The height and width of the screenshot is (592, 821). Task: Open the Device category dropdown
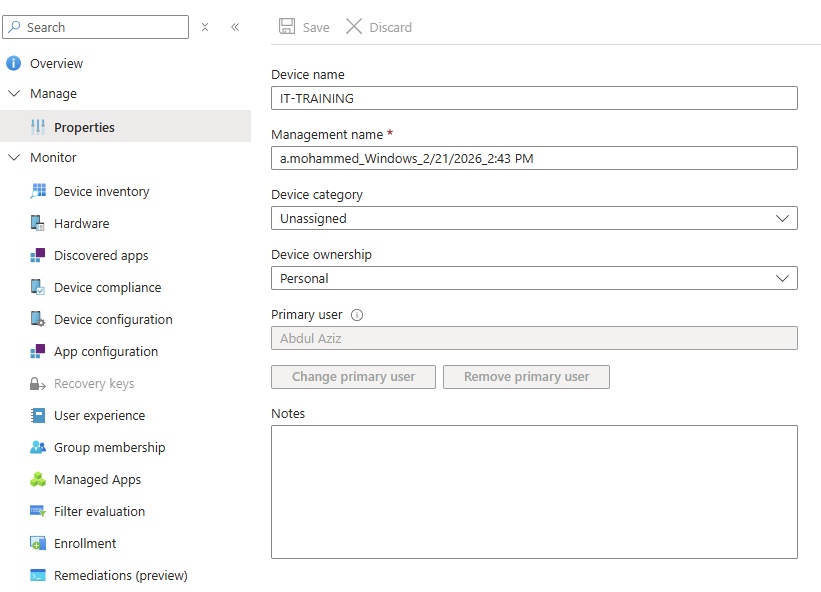pos(534,218)
